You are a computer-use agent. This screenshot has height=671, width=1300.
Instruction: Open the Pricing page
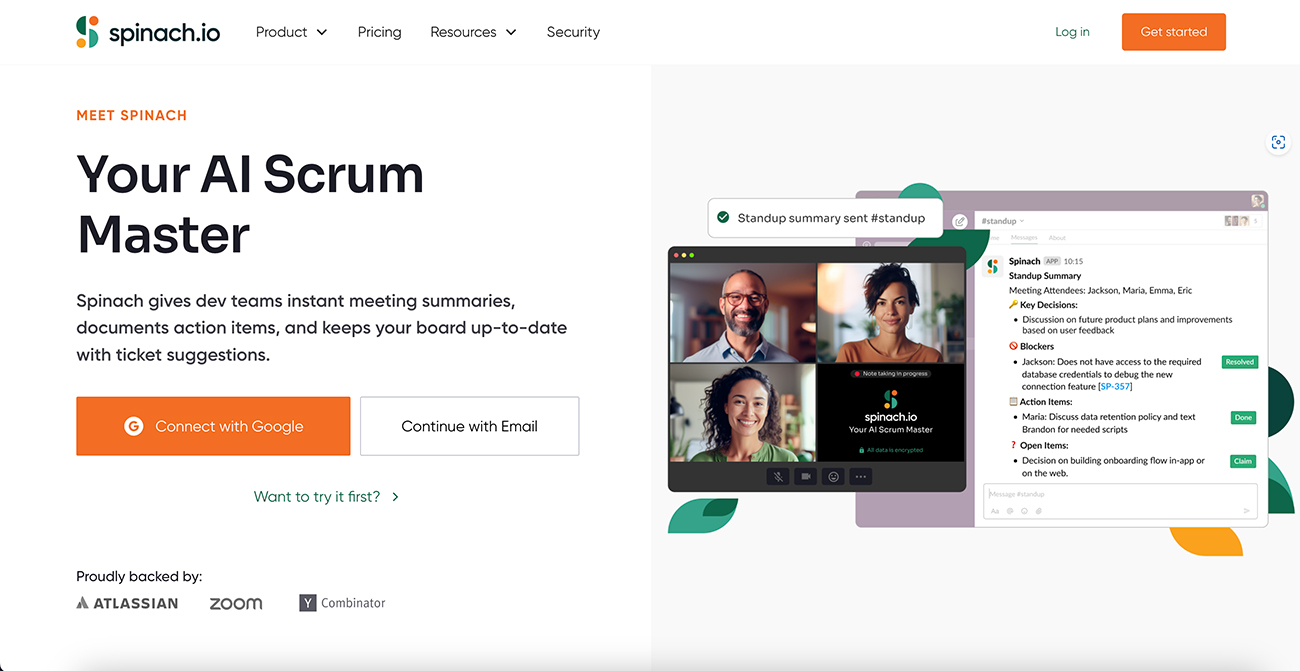point(379,32)
